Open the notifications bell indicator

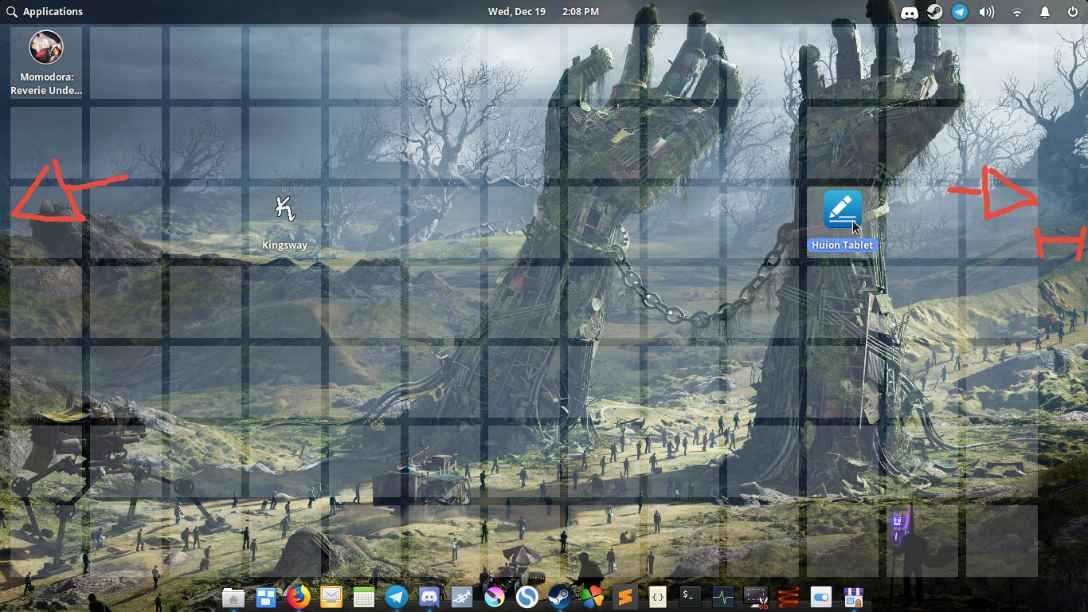(x=1044, y=12)
